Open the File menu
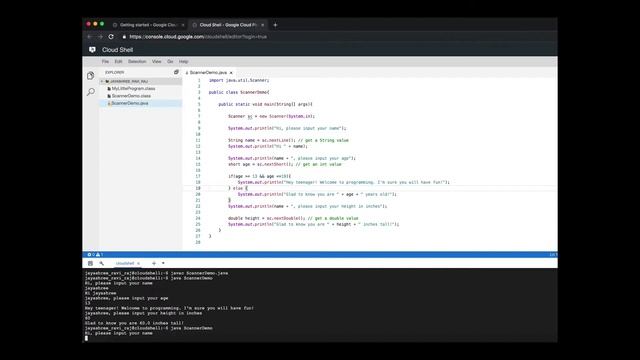 pyautogui.click(x=105, y=62)
